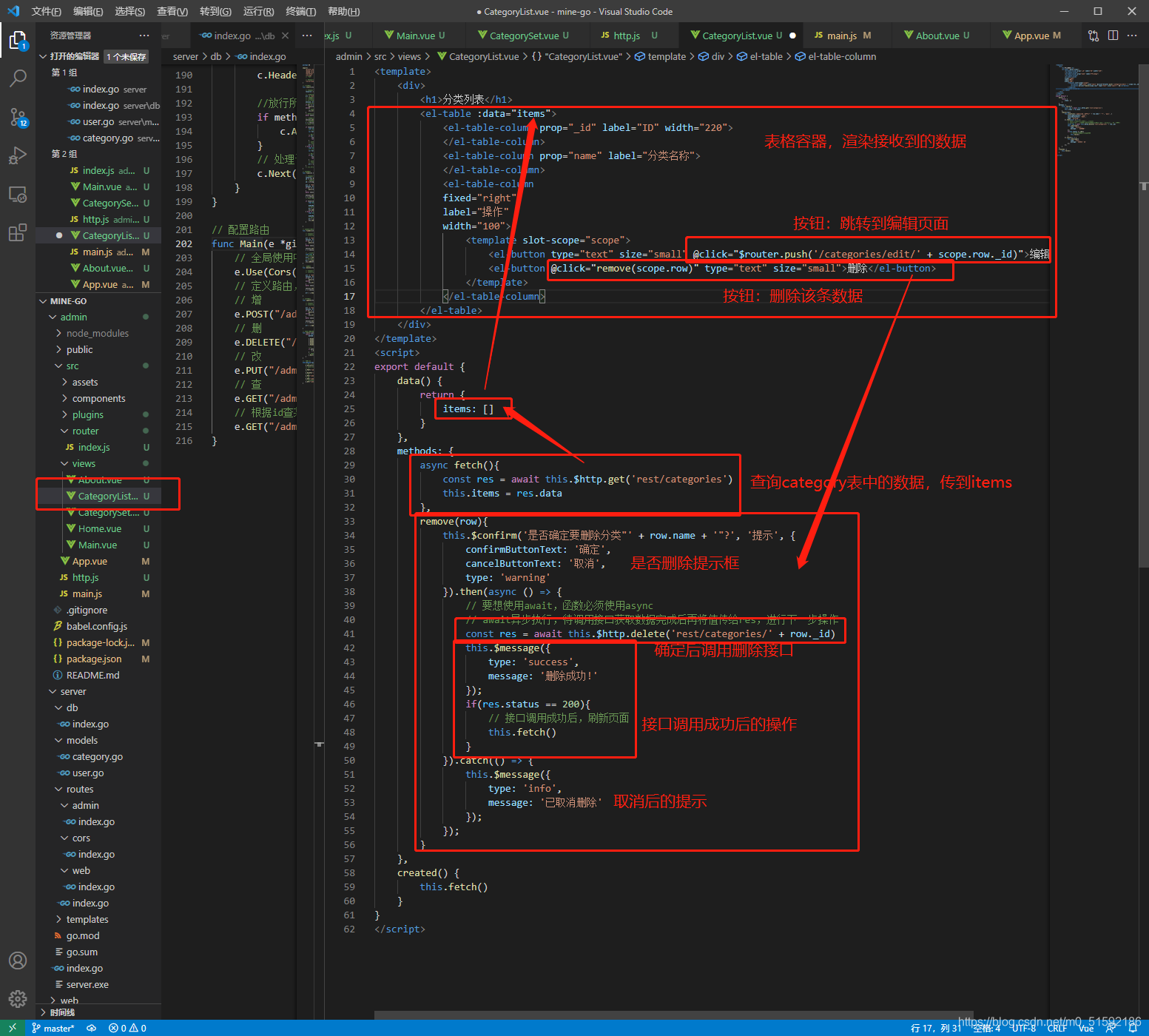The image size is (1149, 1036).
Task: Open the Remote Explorer view
Action: 18,195
